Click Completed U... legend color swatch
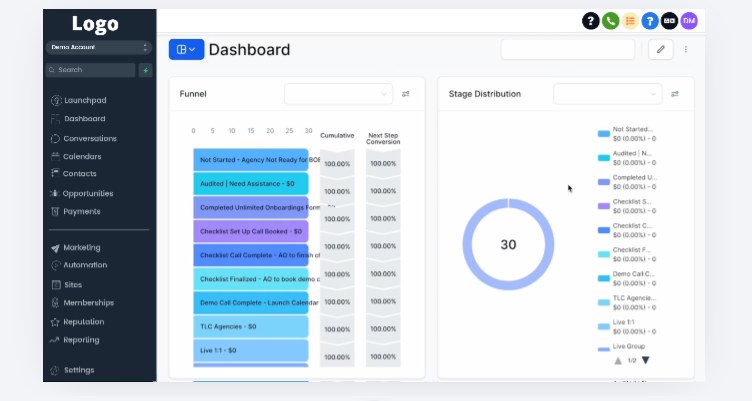Viewport: 752px width, 401px height. (604, 182)
